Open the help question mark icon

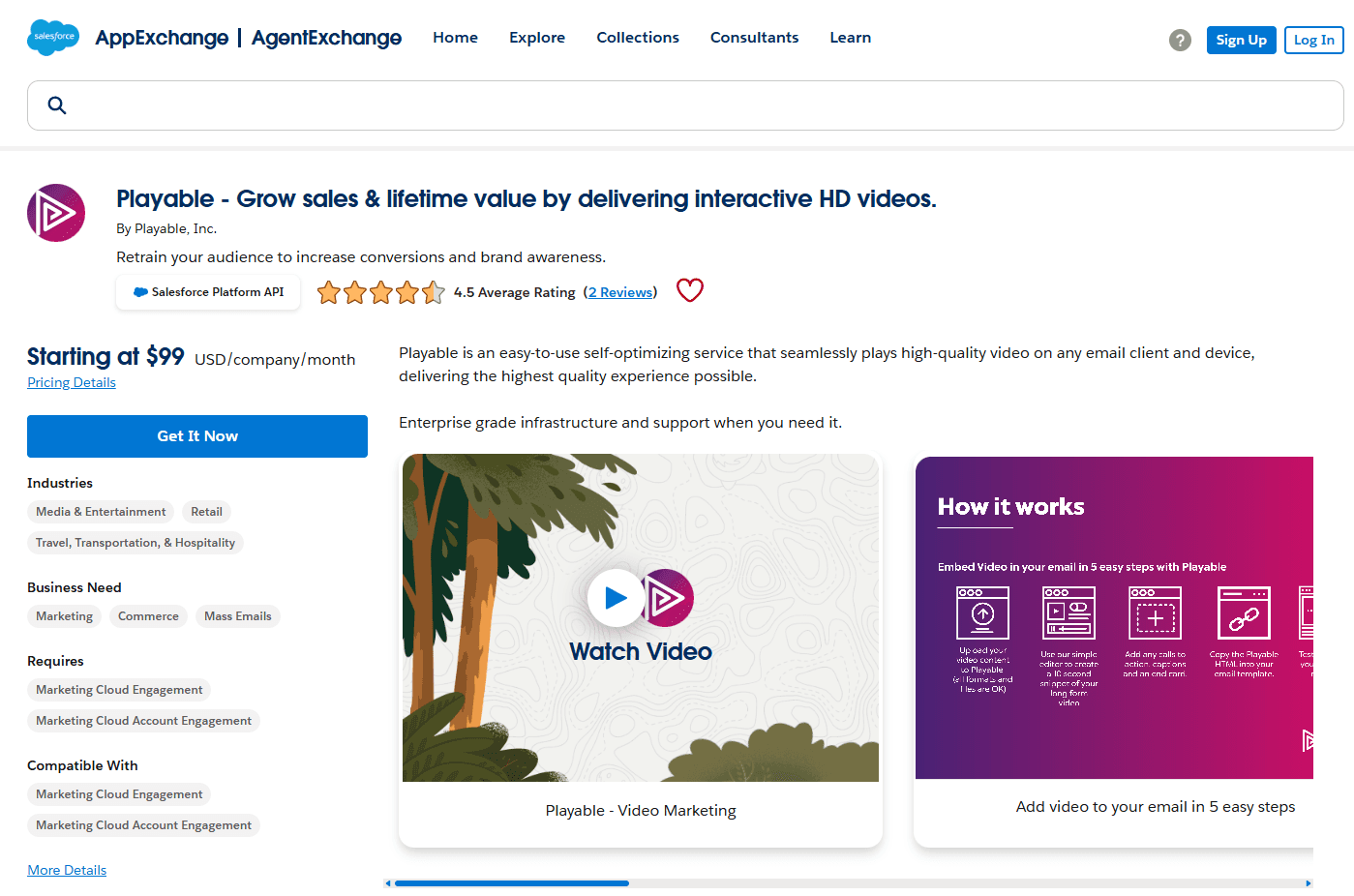coord(1180,40)
